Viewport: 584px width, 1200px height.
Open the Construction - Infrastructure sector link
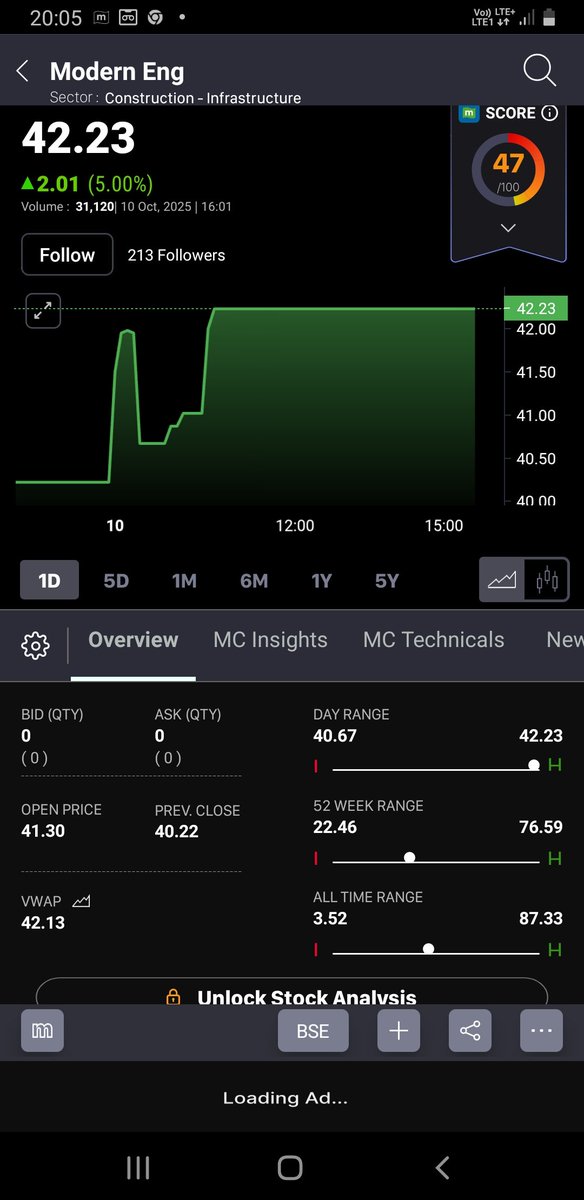tap(203, 98)
